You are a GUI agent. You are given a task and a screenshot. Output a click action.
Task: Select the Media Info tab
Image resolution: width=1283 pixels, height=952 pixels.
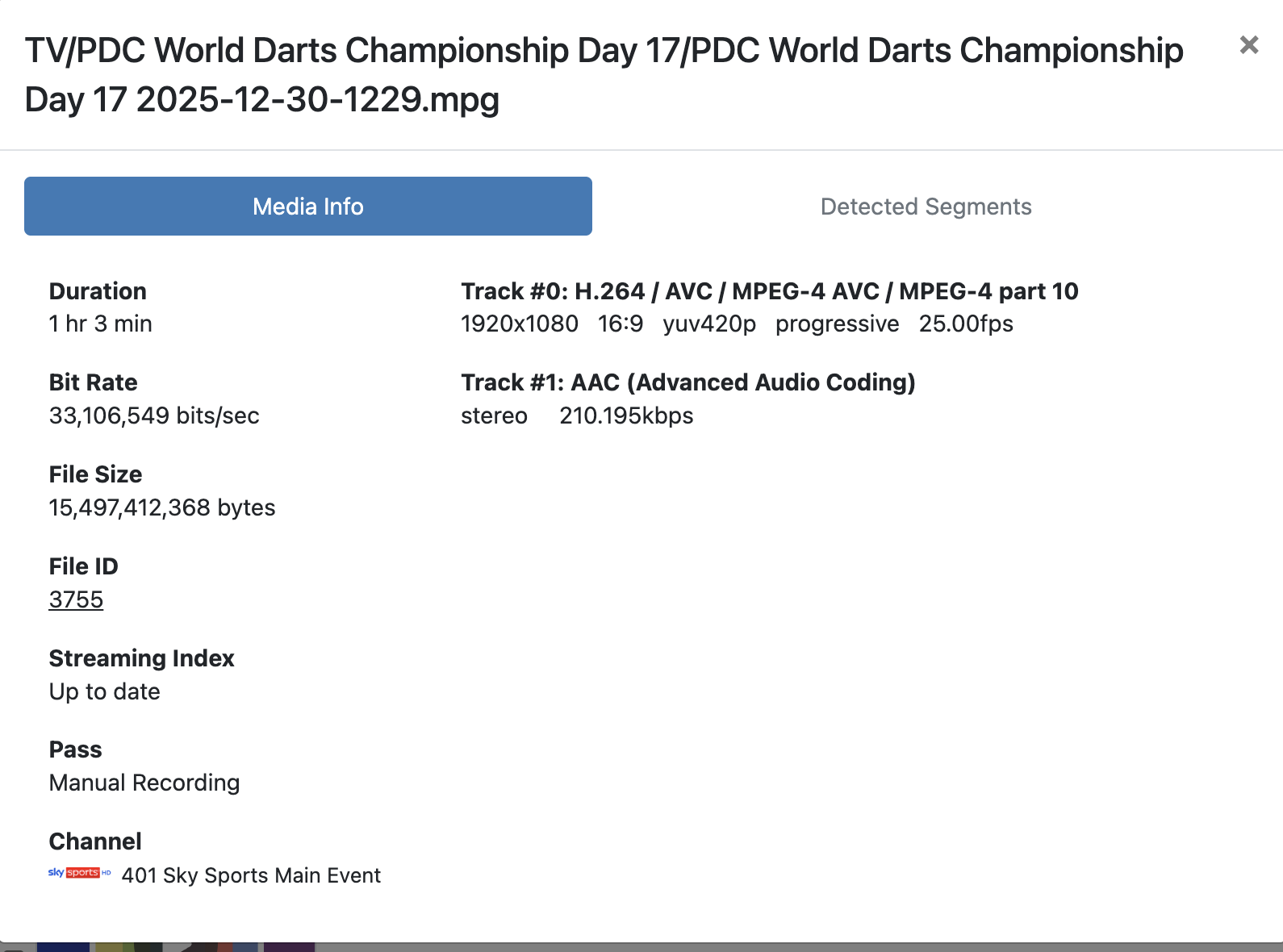[x=308, y=207]
